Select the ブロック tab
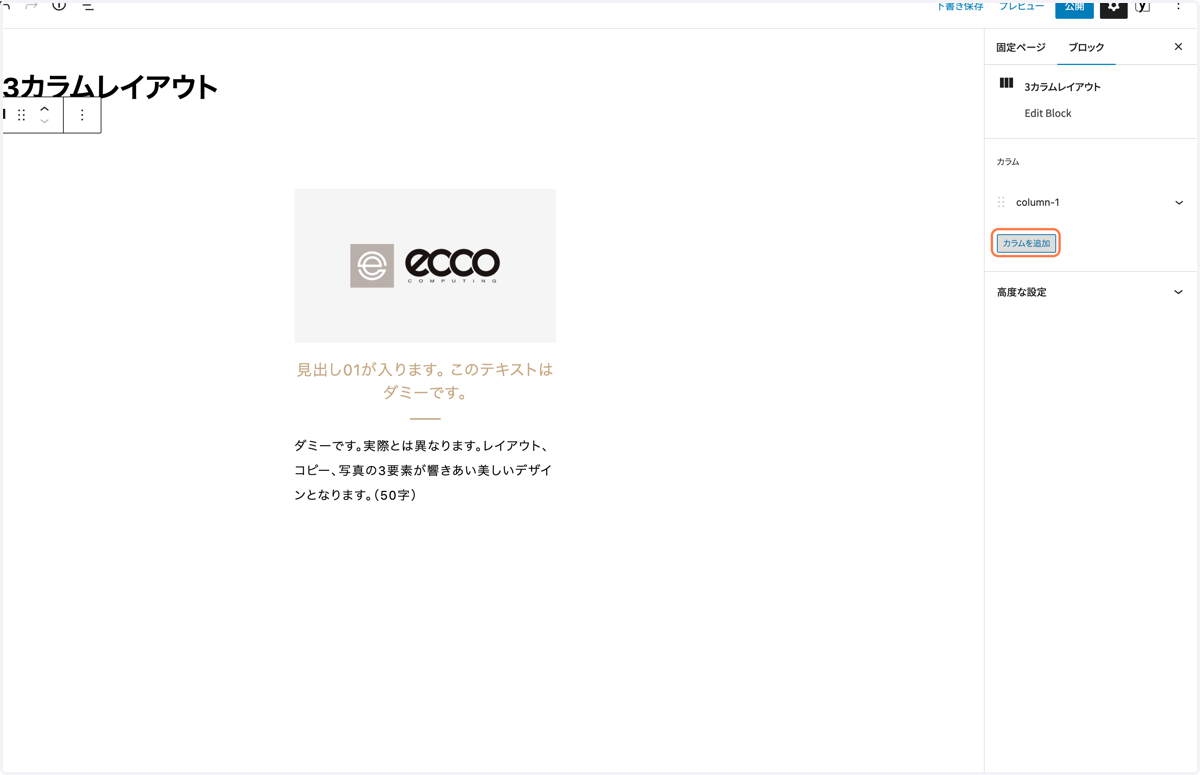1200x775 pixels. coord(1086,48)
